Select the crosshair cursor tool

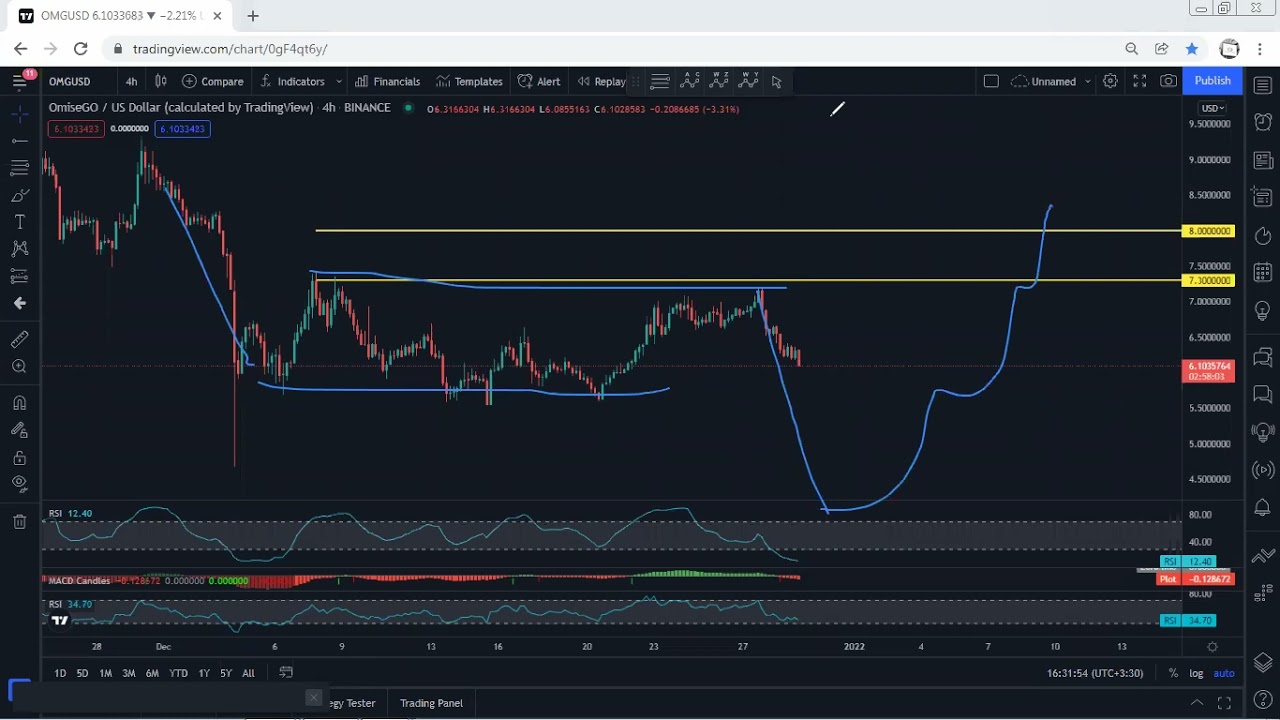(x=19, y=115)
